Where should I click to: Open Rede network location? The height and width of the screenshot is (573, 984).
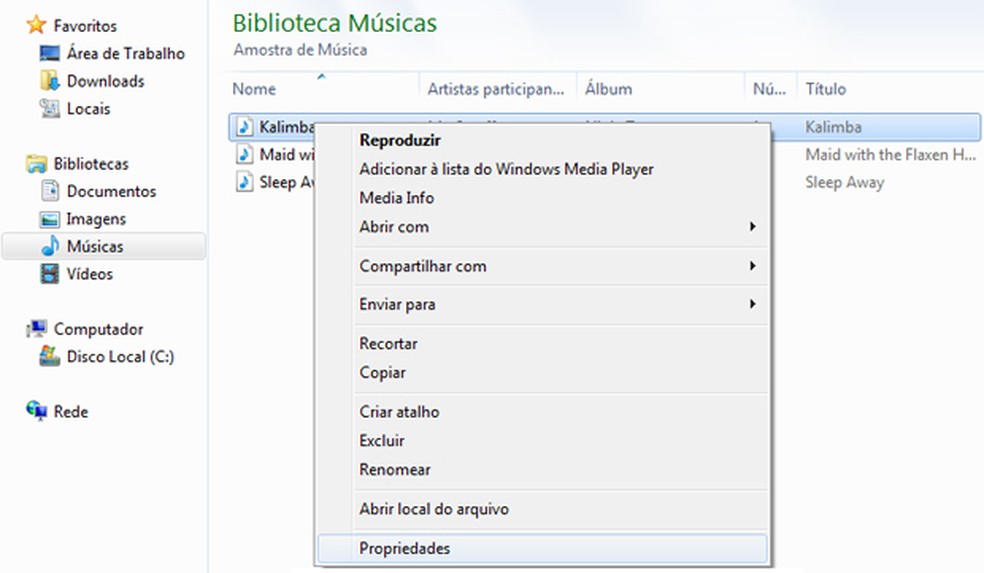71,412
